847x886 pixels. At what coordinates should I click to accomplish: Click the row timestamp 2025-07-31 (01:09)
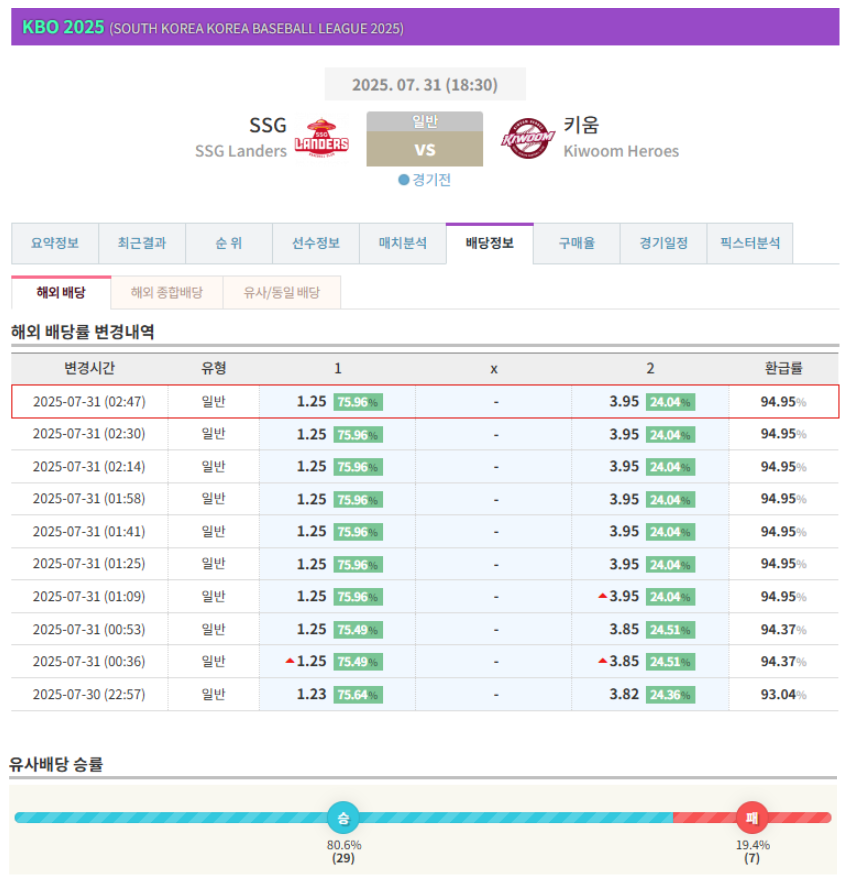[89, 597]
